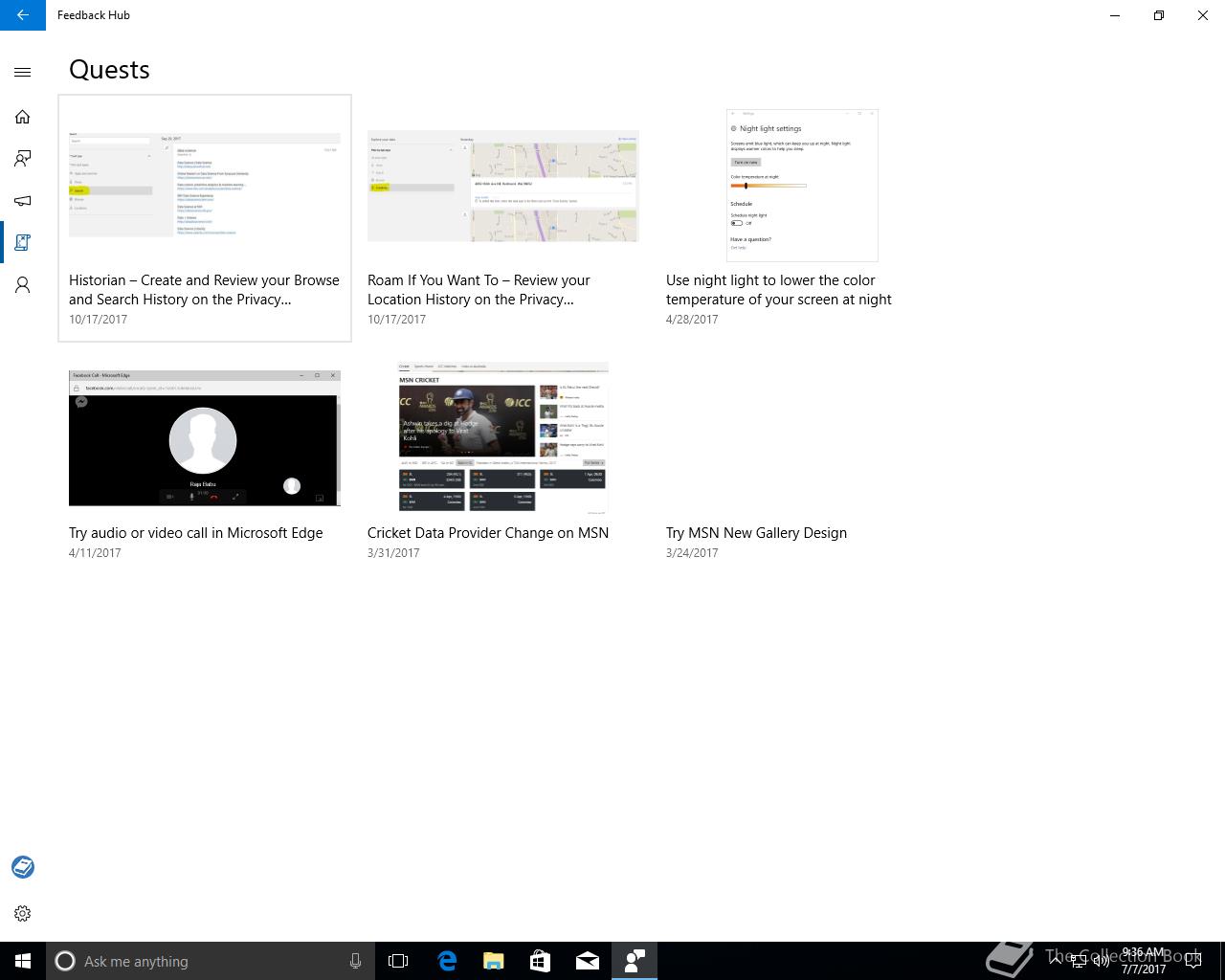Image resolution: width=1225 pixels, height=980 pixels.
Task: Click the 4/11/2017 quest date
Action: (95, 553)
